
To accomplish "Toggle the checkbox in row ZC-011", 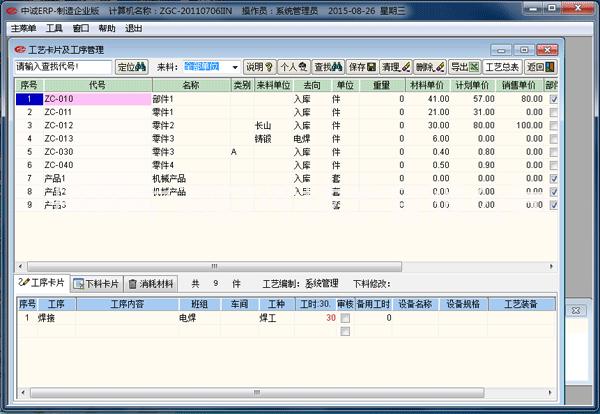I will 553,112.
